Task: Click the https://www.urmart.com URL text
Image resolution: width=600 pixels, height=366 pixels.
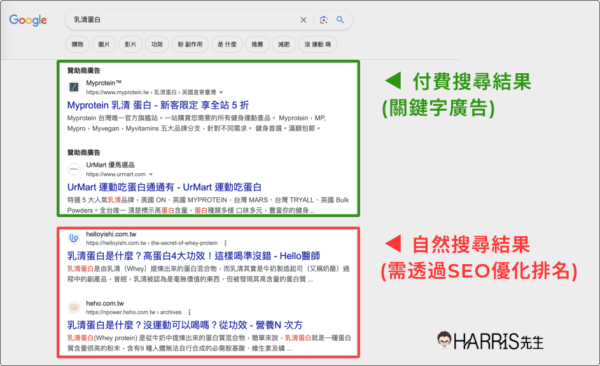Action: point(116,174)
